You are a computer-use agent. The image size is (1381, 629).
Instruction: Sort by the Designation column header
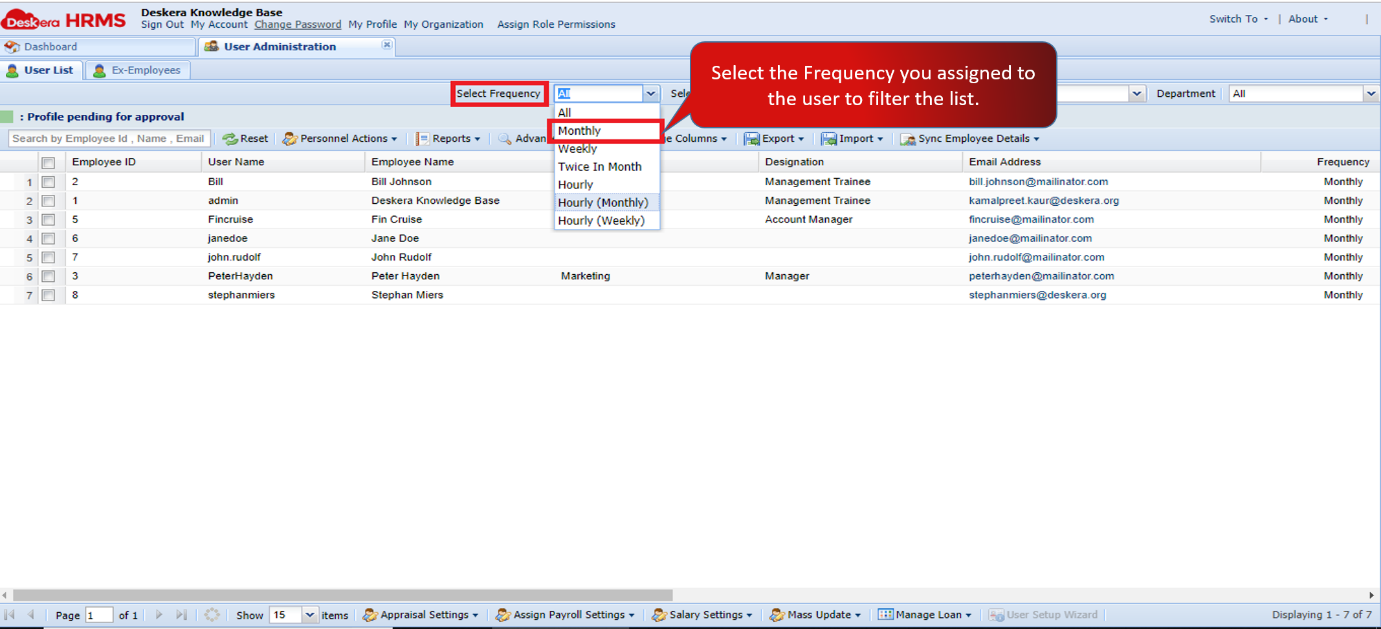[860, 162]
